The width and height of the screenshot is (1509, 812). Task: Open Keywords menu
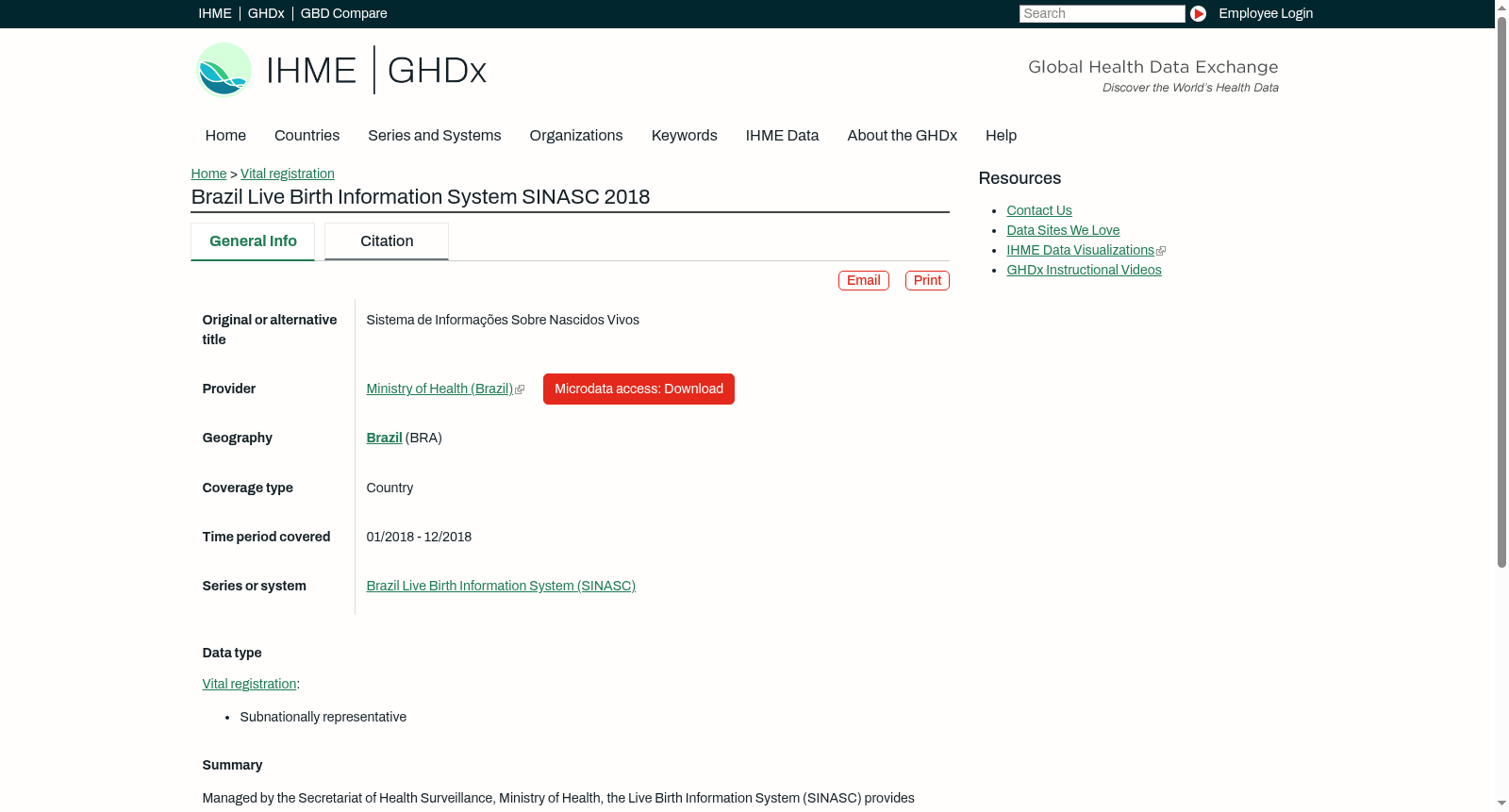coord(684,135)
